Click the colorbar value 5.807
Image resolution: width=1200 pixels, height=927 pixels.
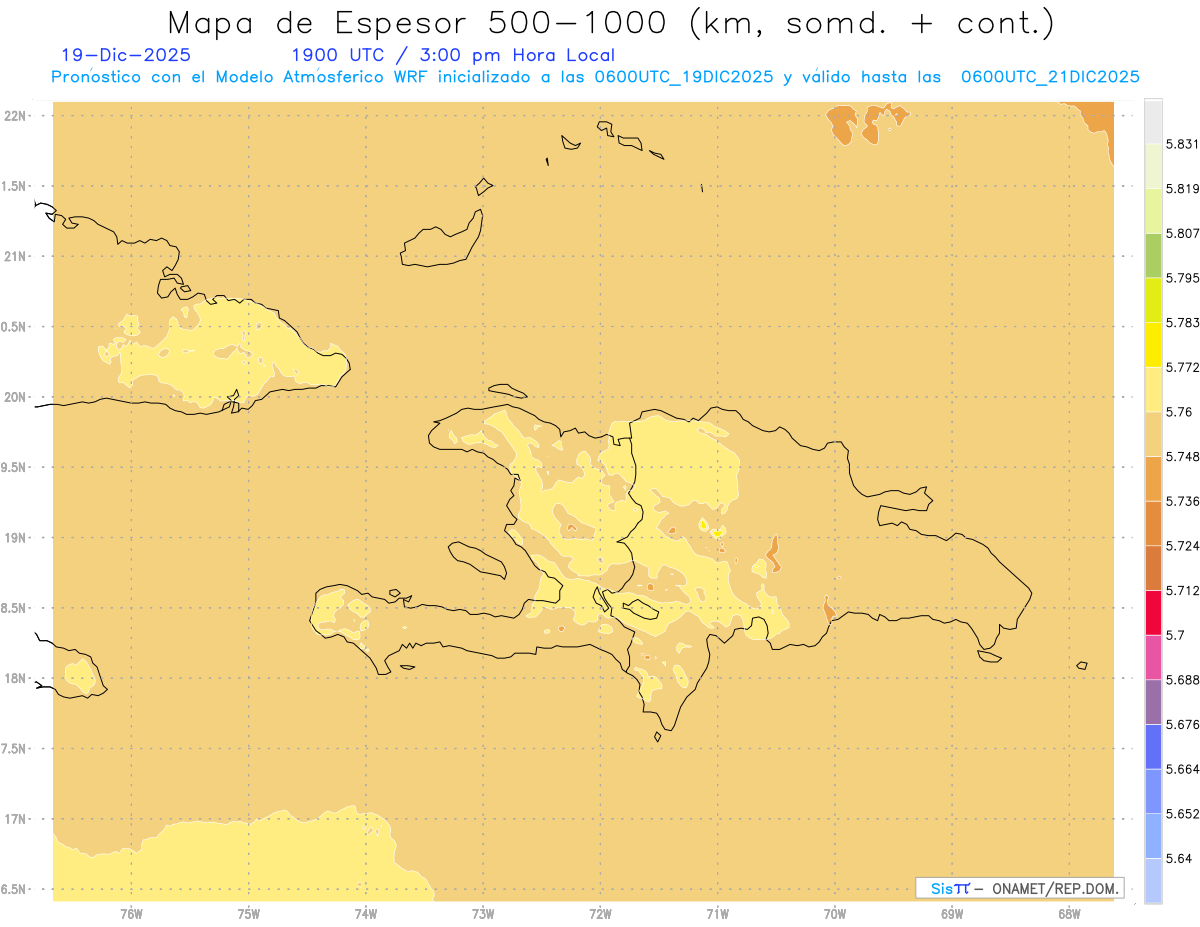click(1182, 233)
